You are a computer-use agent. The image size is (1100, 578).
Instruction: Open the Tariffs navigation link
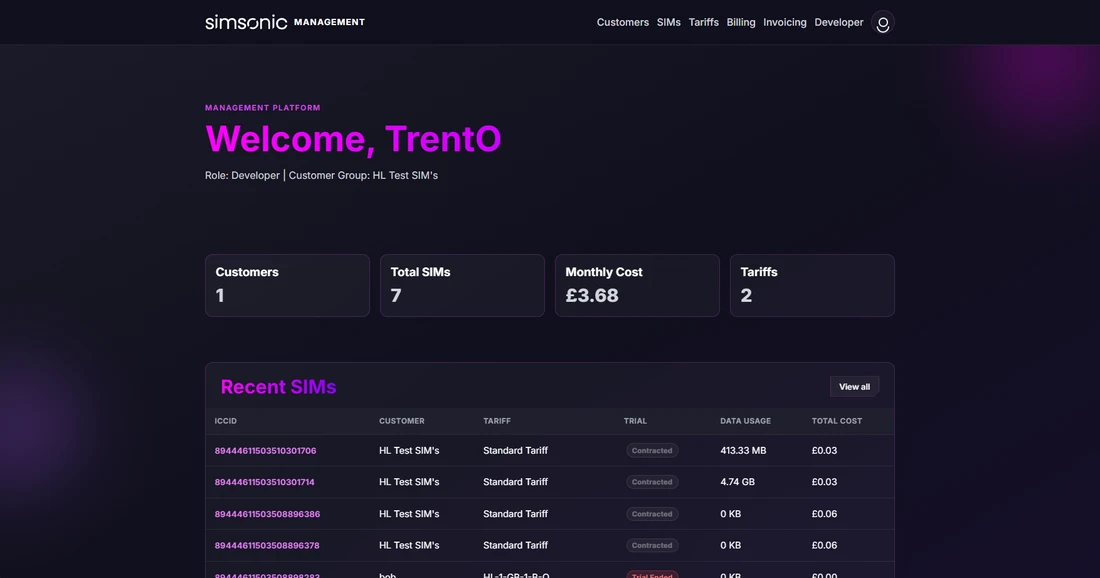[704, 22]
